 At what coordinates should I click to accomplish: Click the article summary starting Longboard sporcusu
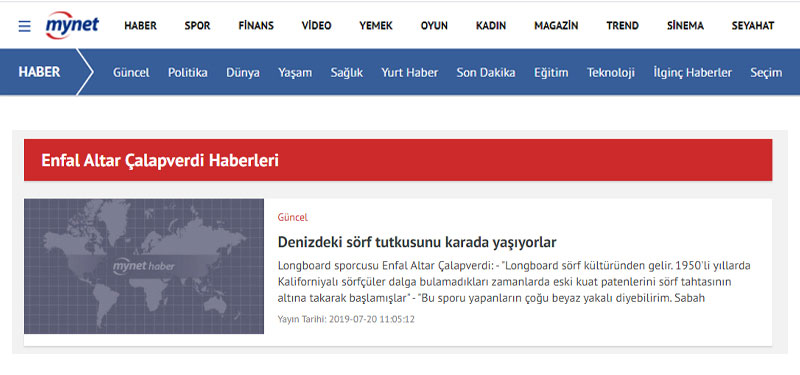click(514, 282)
